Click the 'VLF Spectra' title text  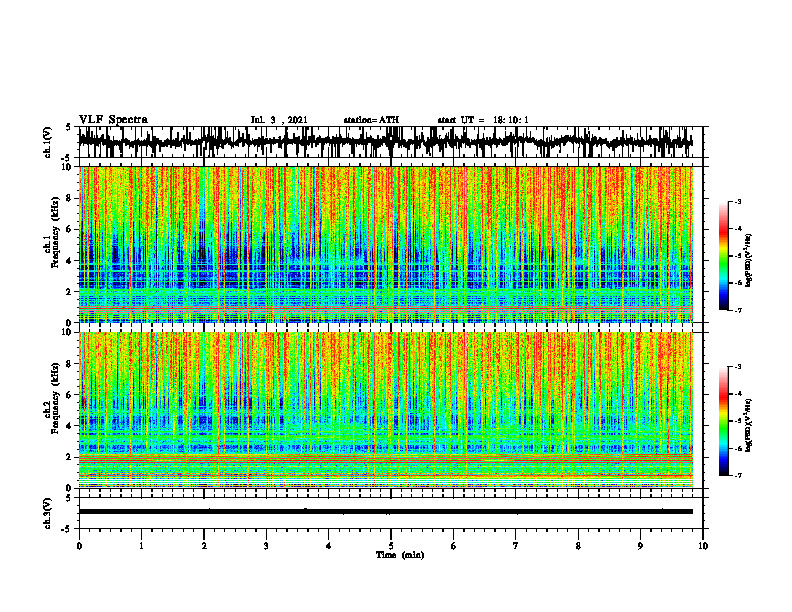113,120
